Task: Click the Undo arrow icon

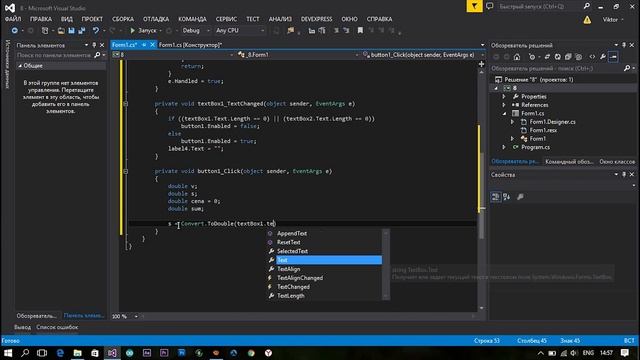Action: pos(96,31)
